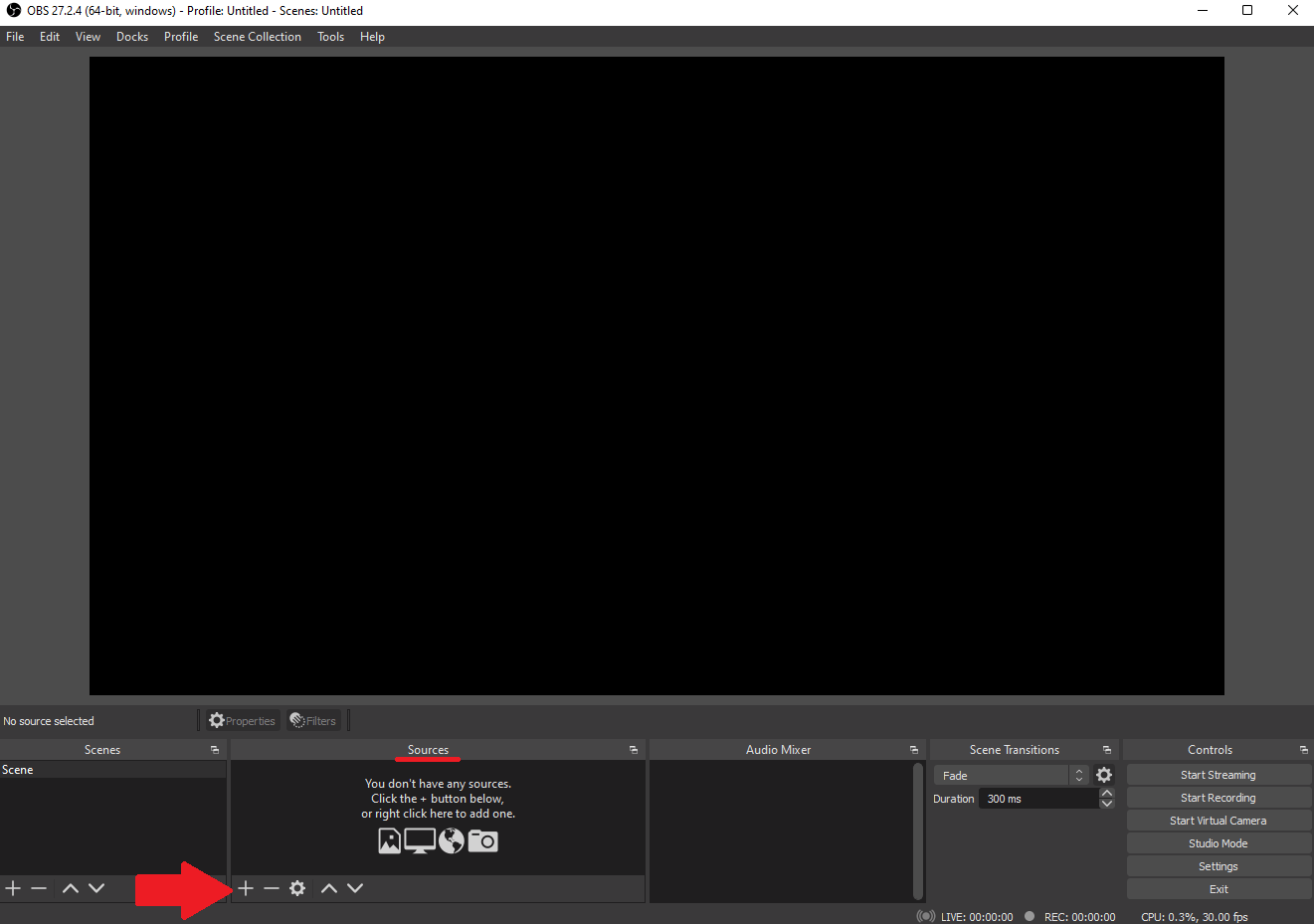
Task: Move scene down in Scenes list
Action: (96, 888)
